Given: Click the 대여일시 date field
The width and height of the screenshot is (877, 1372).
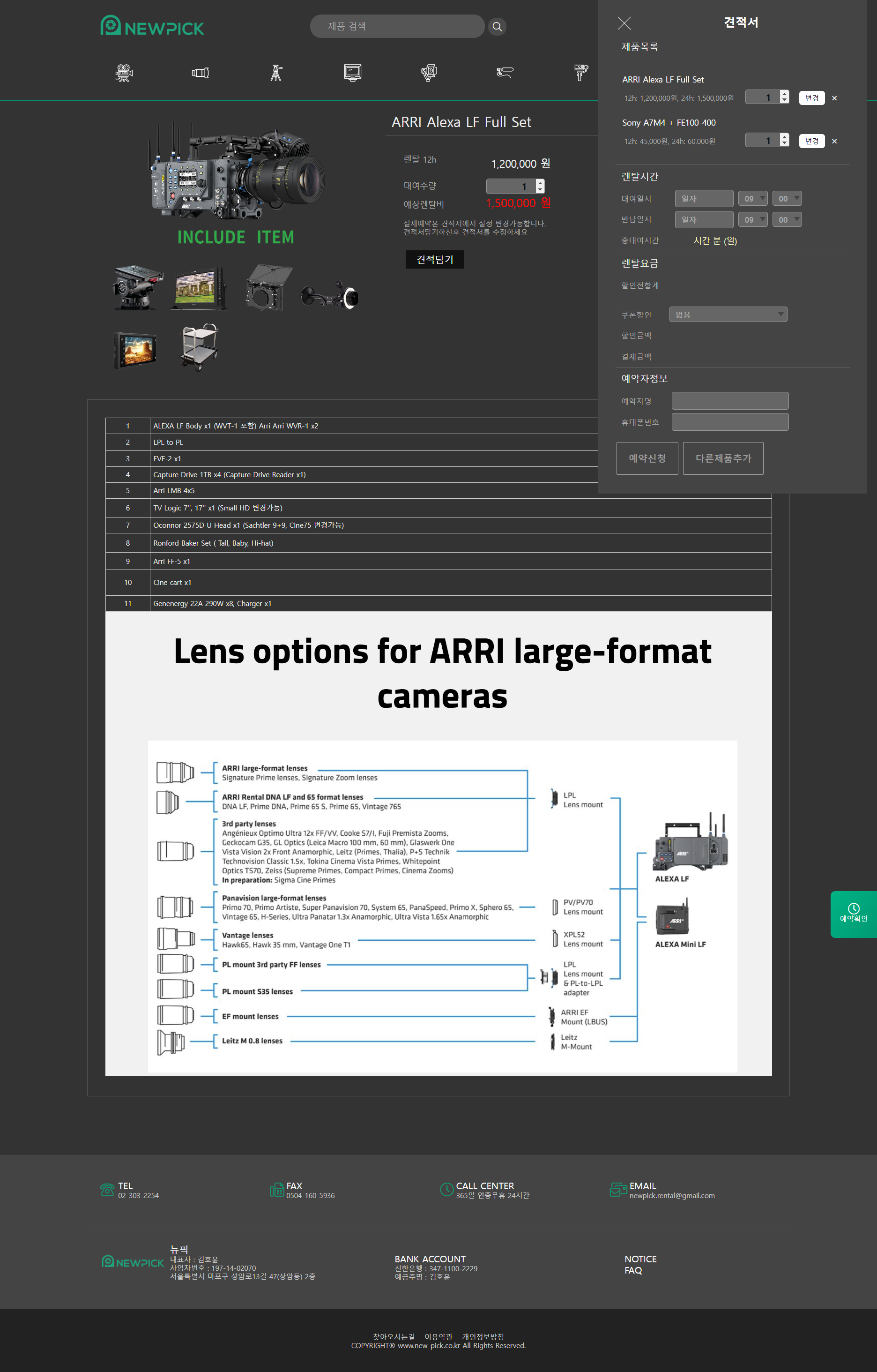Looking at the screenshot, I should tap(704, 198).
